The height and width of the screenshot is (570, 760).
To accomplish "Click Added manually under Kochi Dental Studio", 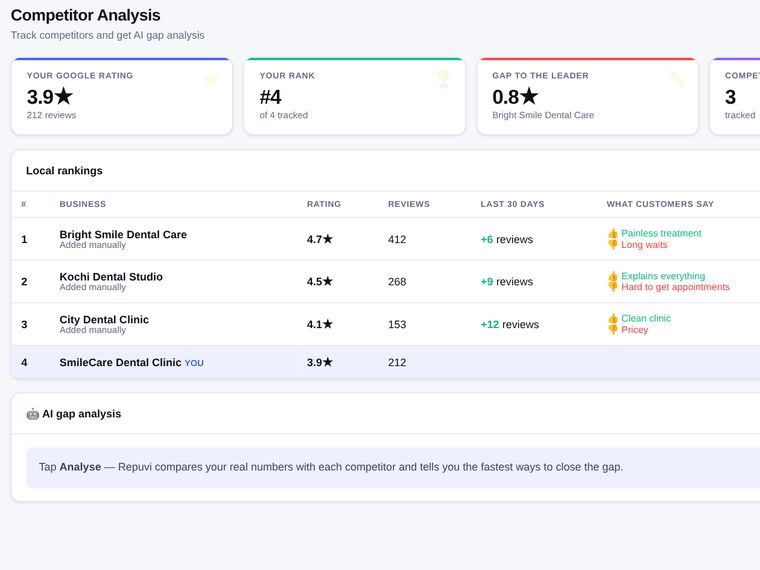I will 93,287.
